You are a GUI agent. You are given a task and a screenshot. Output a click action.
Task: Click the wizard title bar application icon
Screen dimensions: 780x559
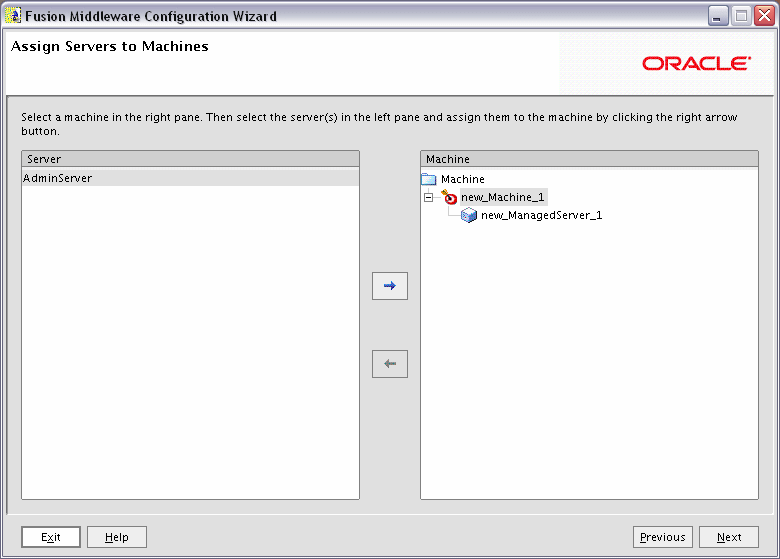(13, 16)
